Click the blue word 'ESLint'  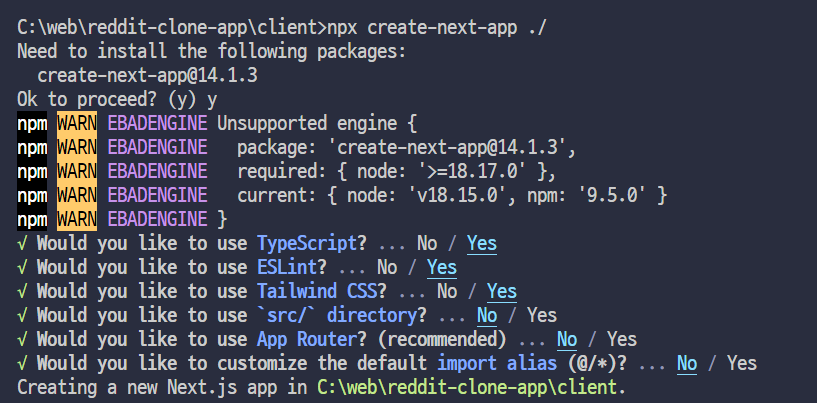(x=287, y=267)
